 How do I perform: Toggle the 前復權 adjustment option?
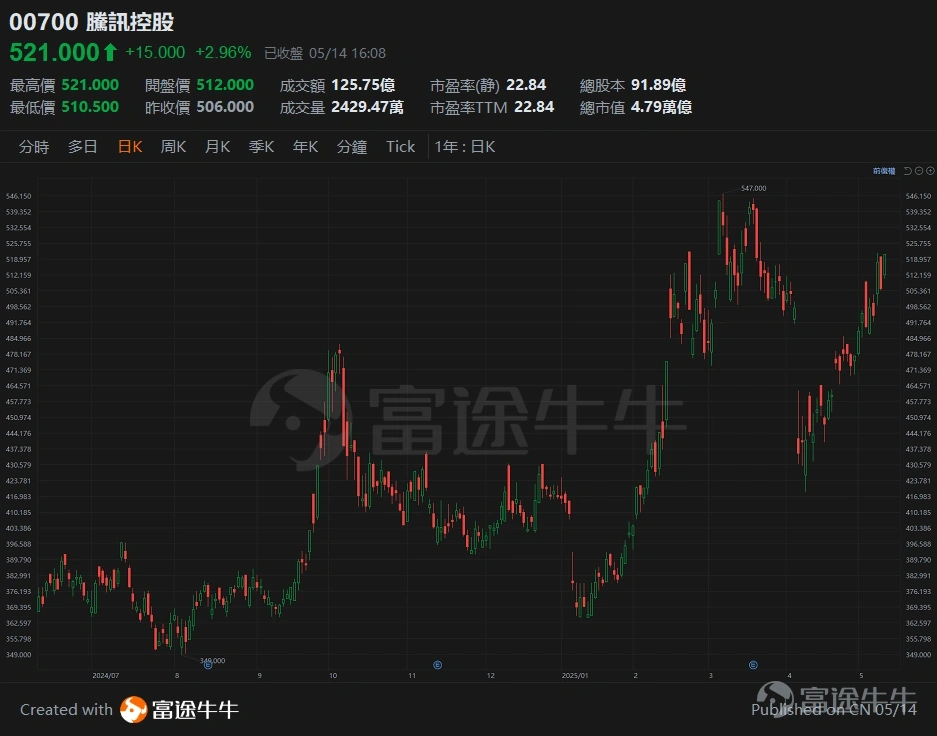pos(884,171)
